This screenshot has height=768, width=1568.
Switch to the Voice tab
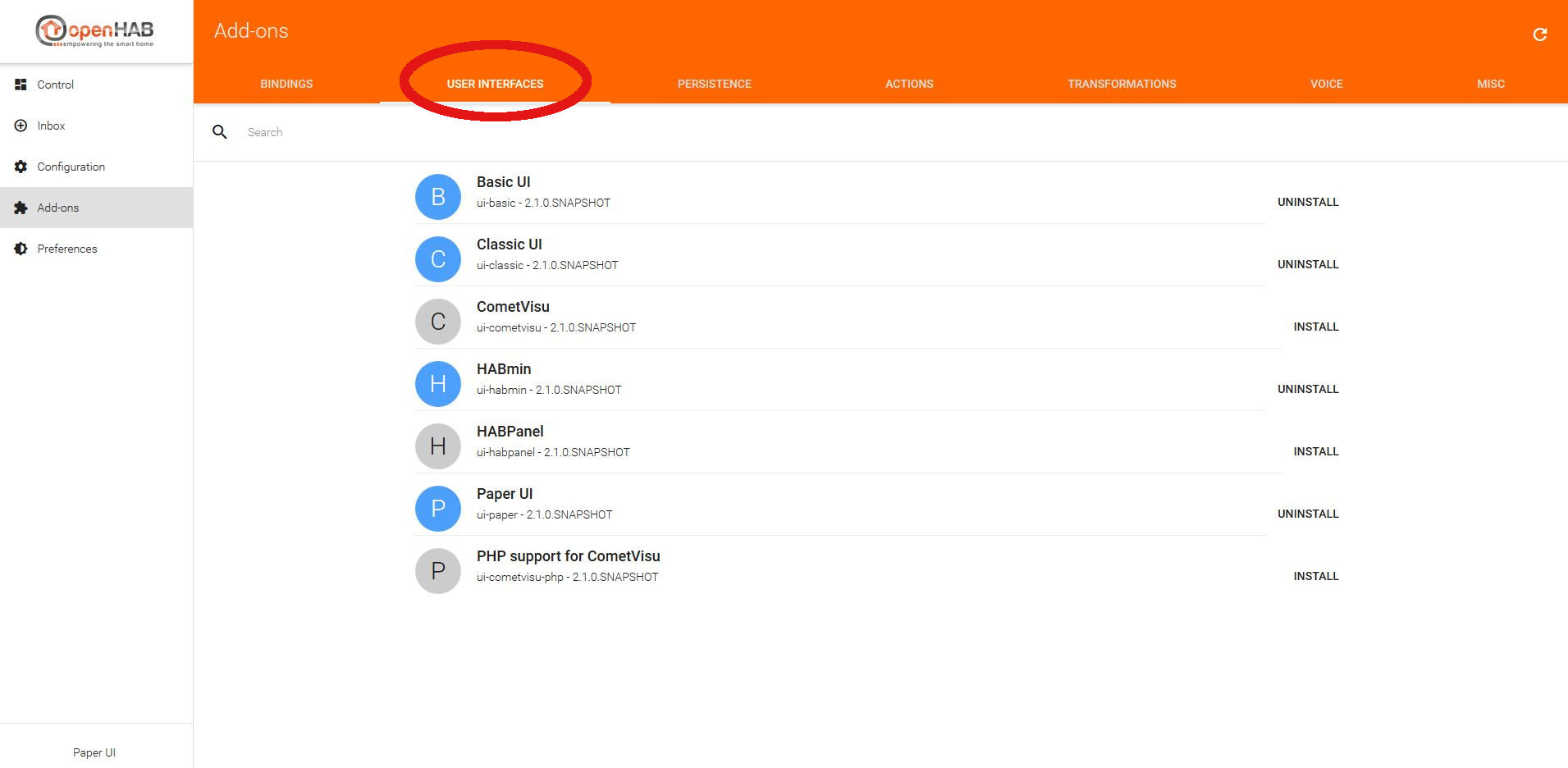1327,84
